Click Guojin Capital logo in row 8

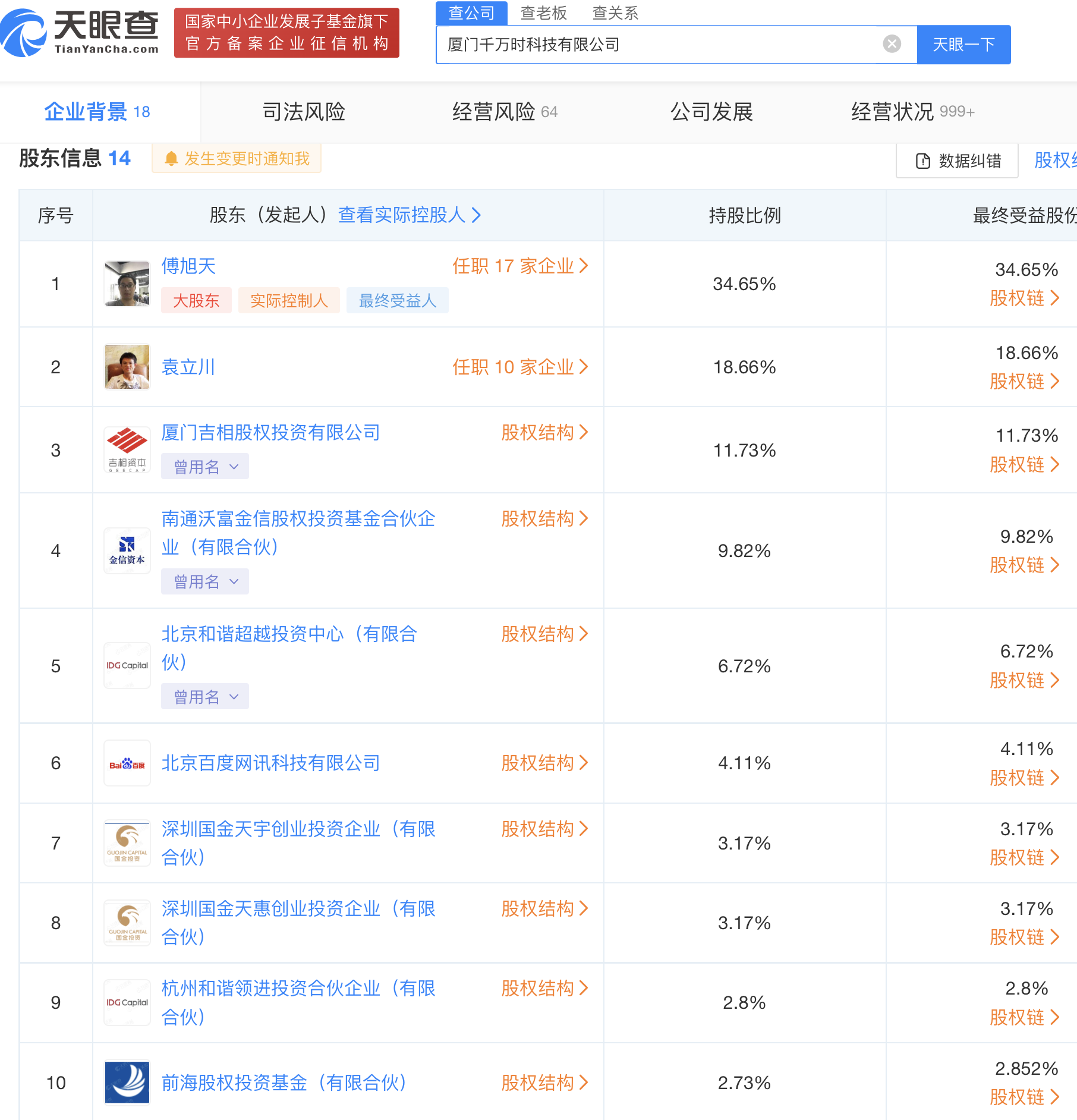127,923
